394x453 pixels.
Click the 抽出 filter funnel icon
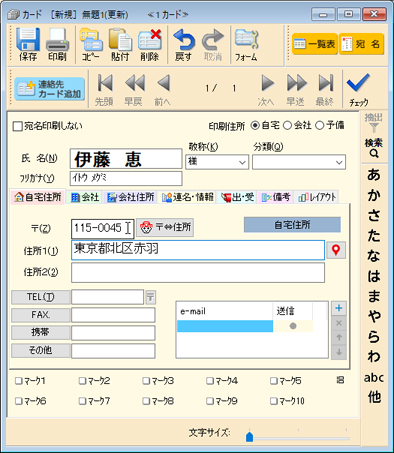[x=374, y=127]
